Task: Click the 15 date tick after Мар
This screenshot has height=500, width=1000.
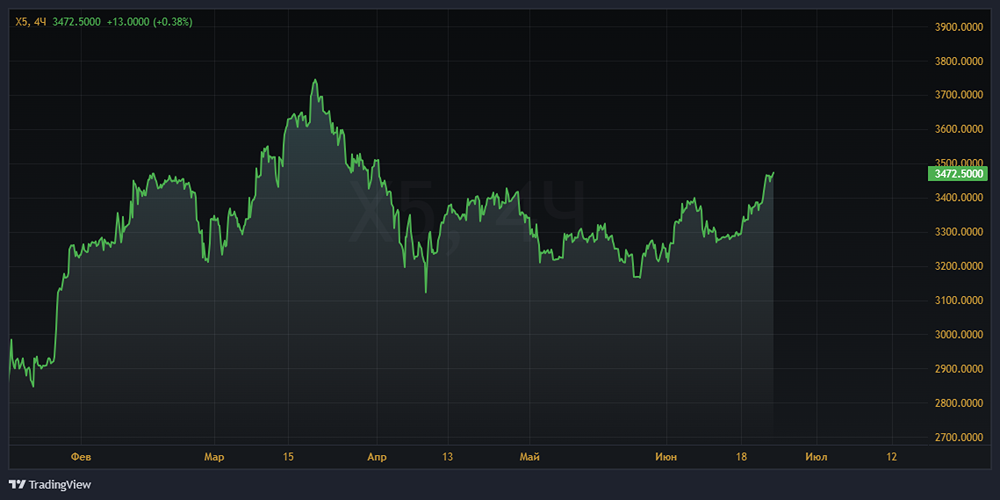Action: pos(288,457)
